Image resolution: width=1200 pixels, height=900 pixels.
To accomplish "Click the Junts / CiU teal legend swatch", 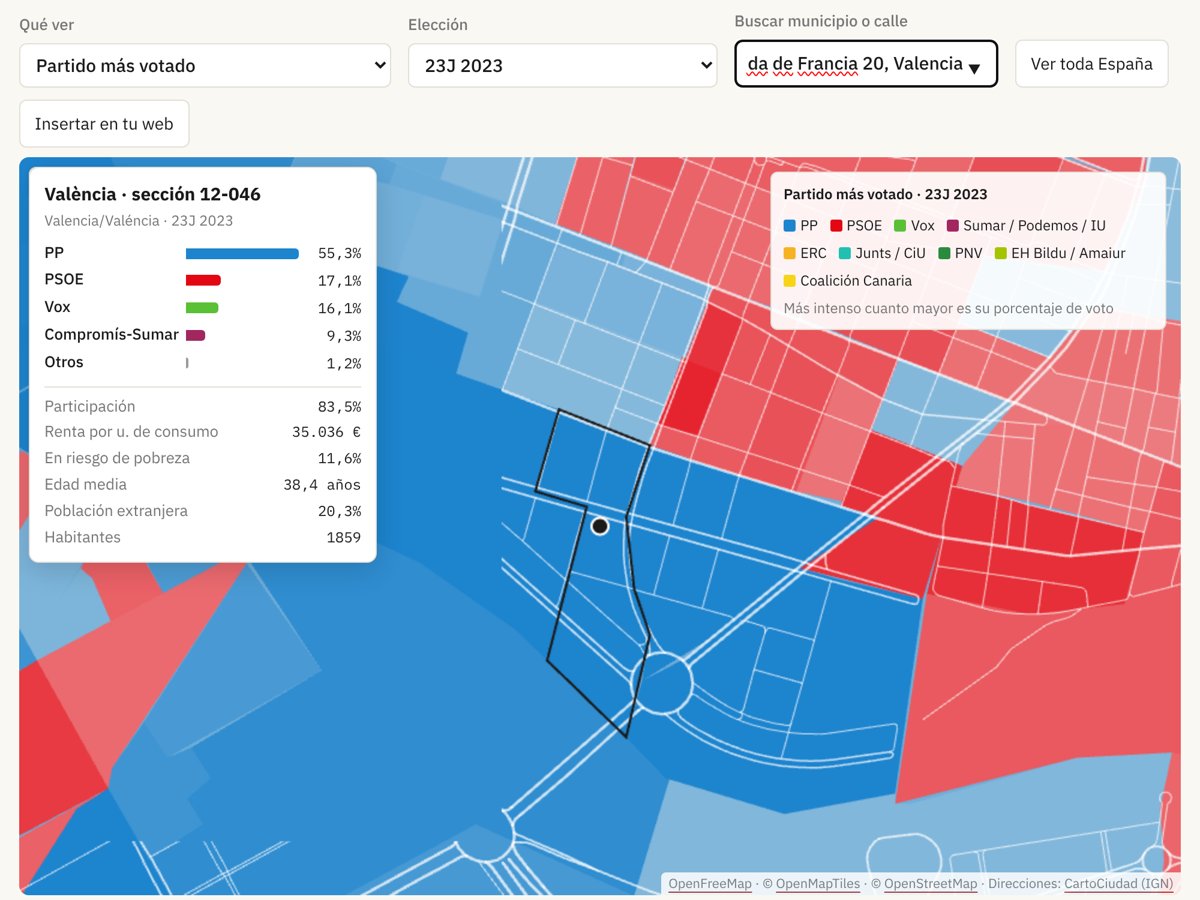I will (x=844, y=253).
